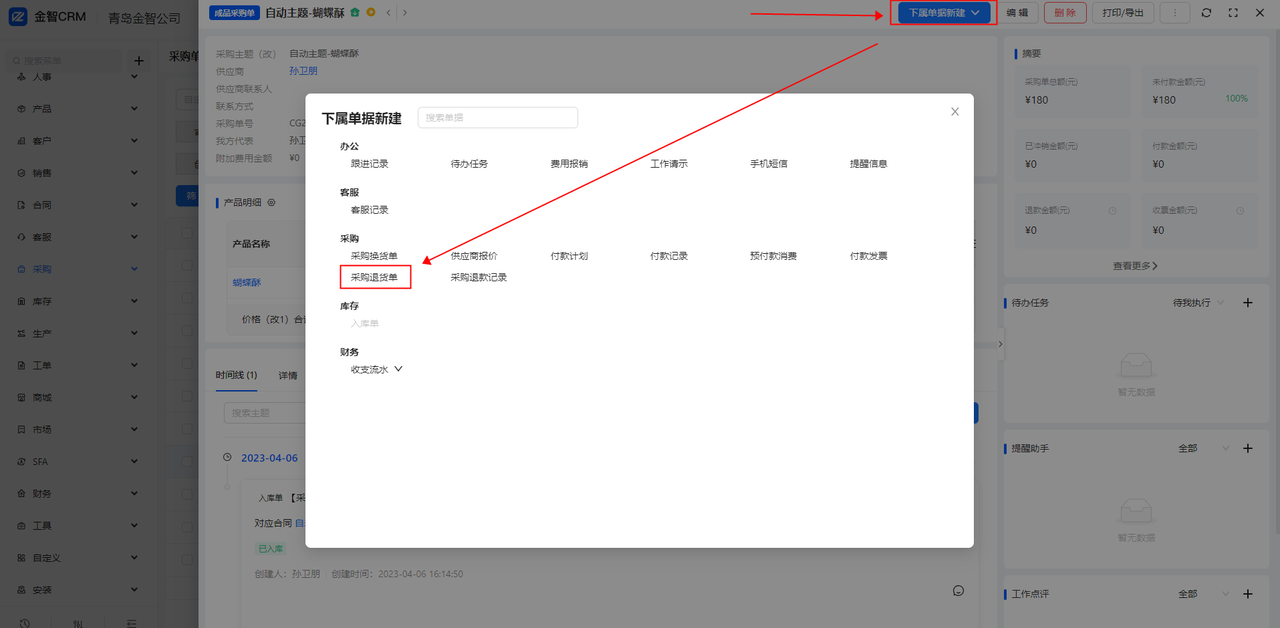The height and width of the screenshot is (628, 1280).
Task: Expand 收支流水 chevron under 财务
Action: (x=398, y=369)
